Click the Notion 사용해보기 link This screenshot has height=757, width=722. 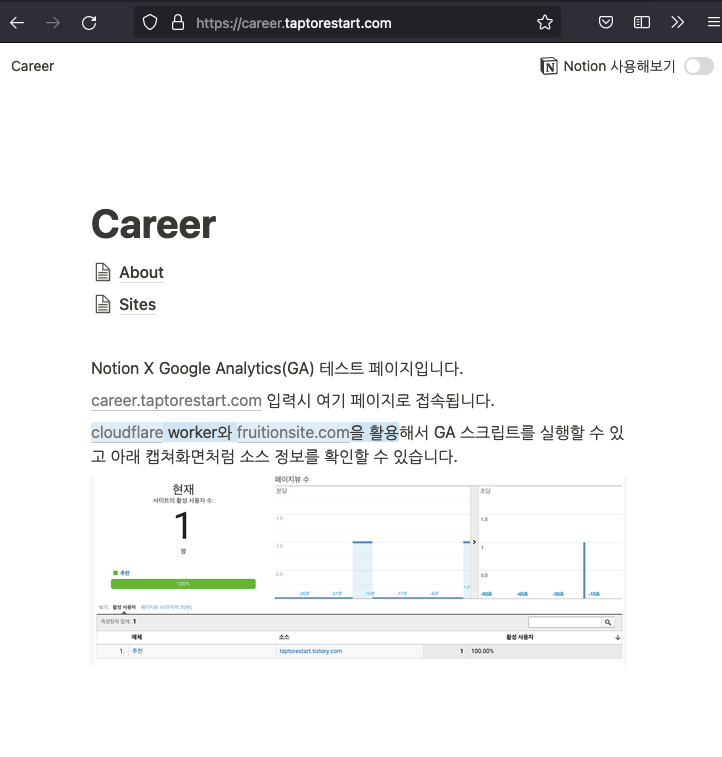coord(619,66)
